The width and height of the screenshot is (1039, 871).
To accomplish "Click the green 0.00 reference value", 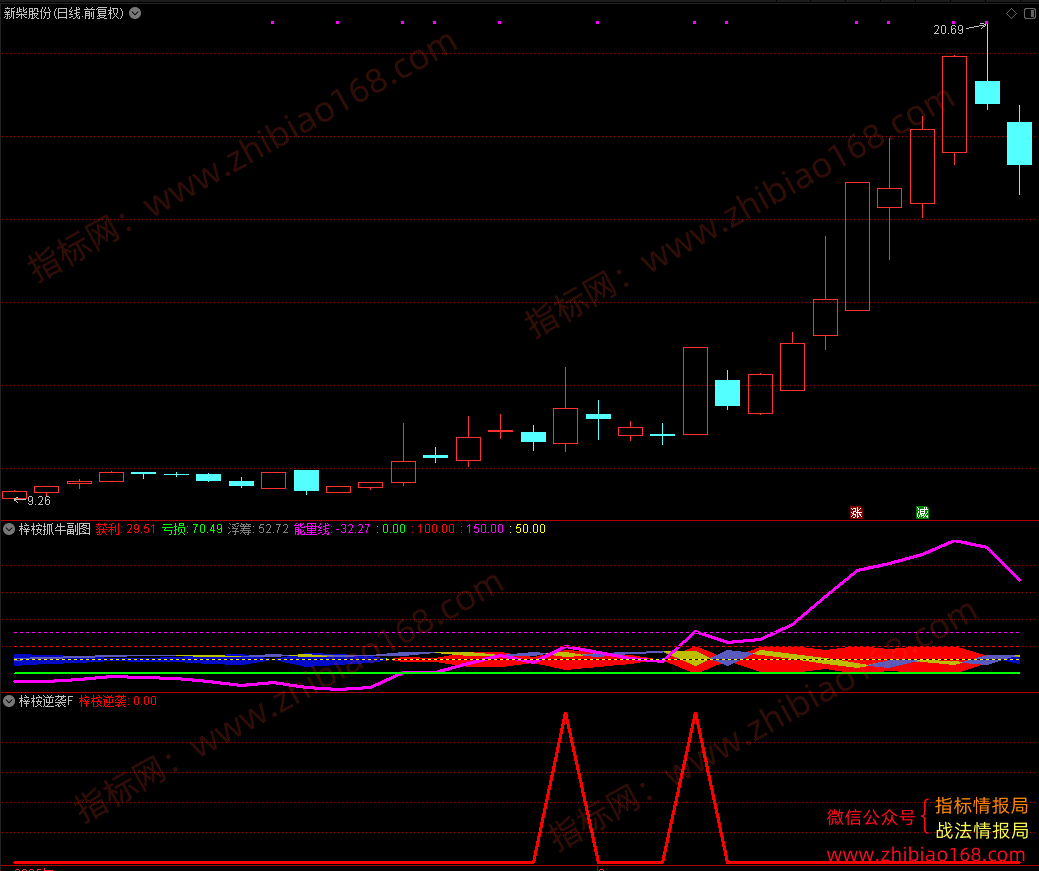I will 394,529.
